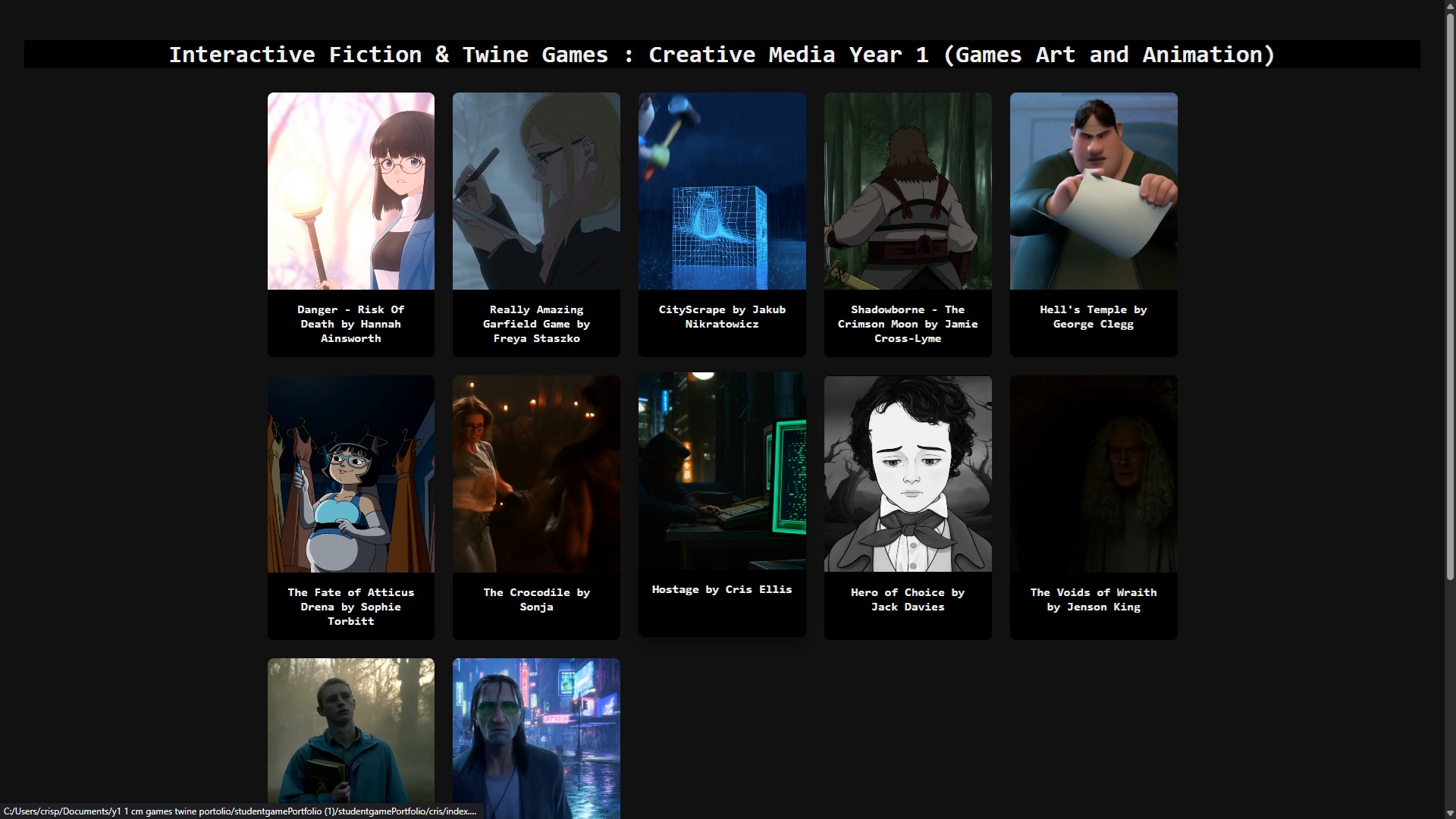
Task: Click the vertical scrollbar thumb
Action: pyautogui.click(x=1450, y=297)
